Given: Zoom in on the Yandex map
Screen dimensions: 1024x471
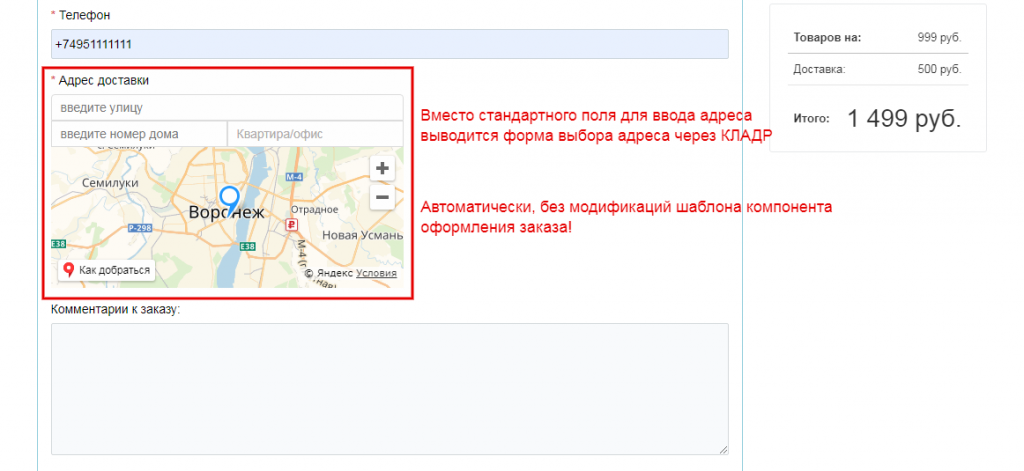Looking at the screenshot, I should pyautogui.click(x=381, y=168).
